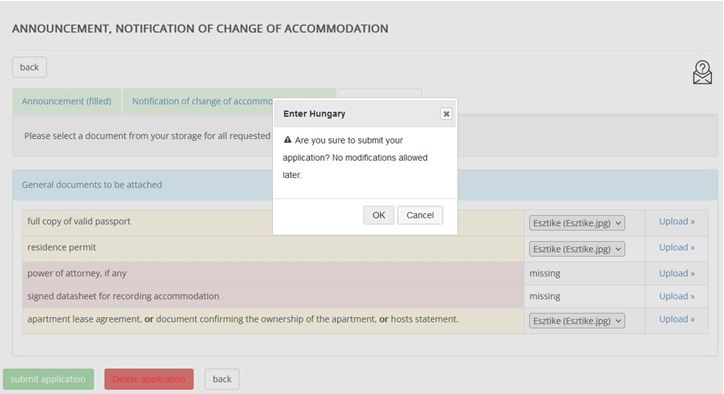This screenshot has height=394, width=724.
Task: Upload power of attorney document
Action: pyautogui.click(x=676, y=273)
